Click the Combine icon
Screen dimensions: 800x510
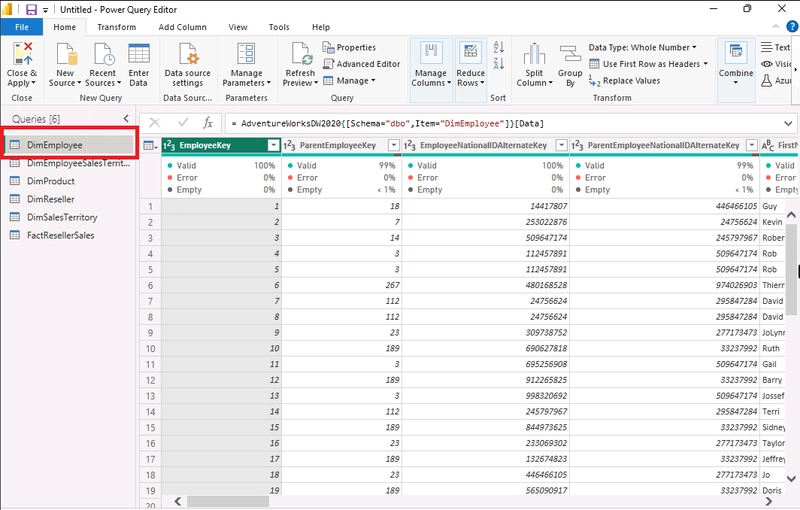pyautogui.click(x=736, y=52)
